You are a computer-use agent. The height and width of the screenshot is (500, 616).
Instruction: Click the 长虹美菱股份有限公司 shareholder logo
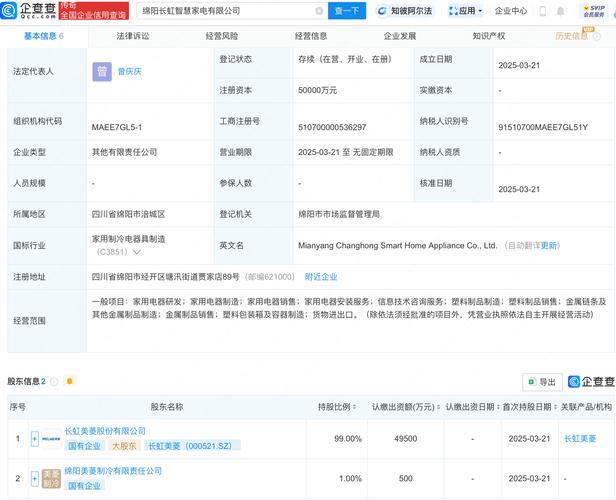(51, 438)
